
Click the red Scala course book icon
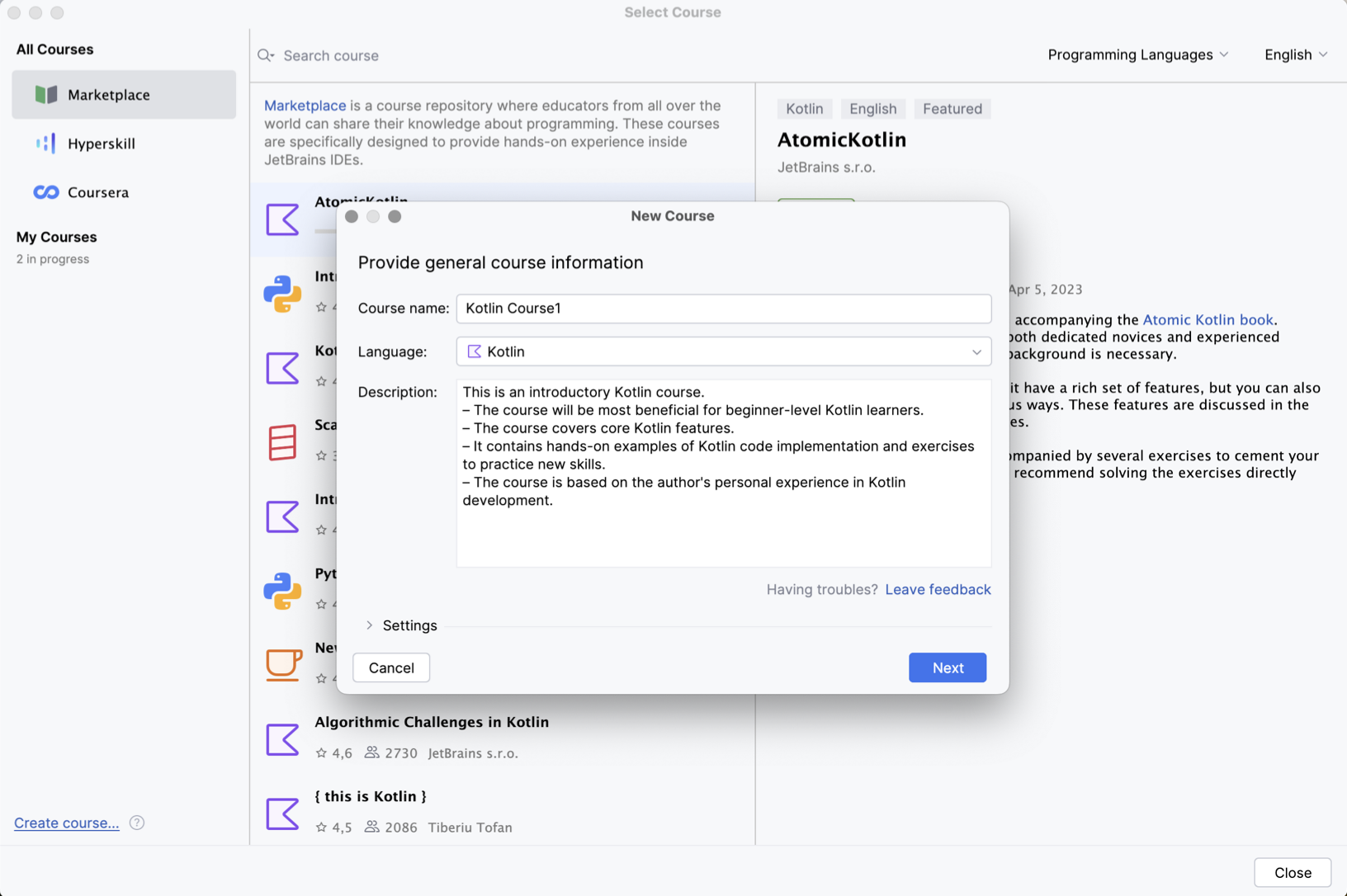(x=283, y=442)
